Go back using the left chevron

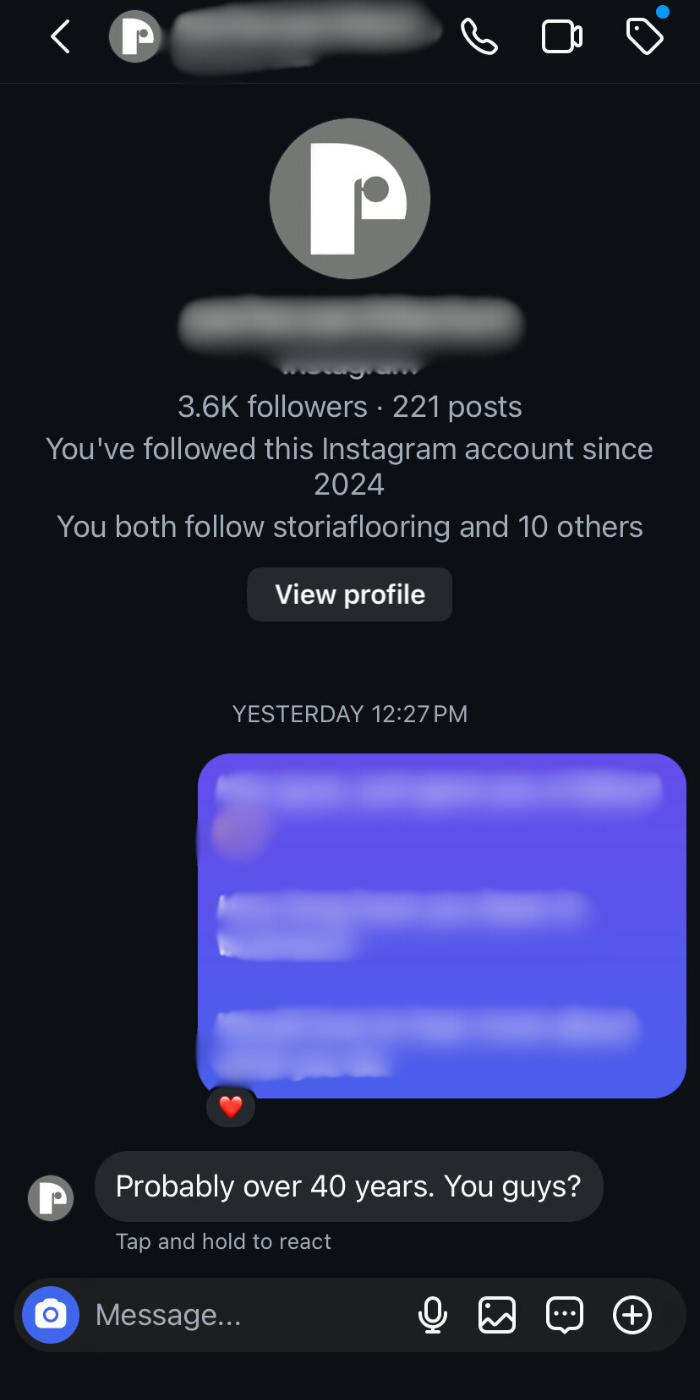pyautogui.click(x=61, y=38)
